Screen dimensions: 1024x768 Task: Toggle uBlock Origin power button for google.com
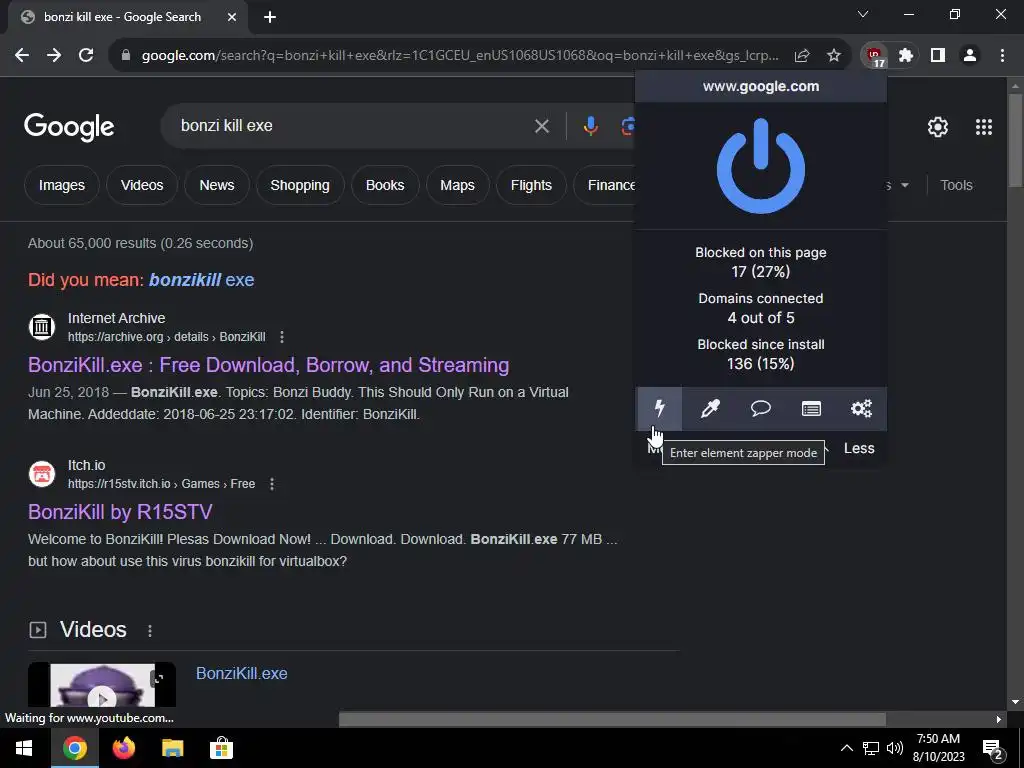click(761, 166)
